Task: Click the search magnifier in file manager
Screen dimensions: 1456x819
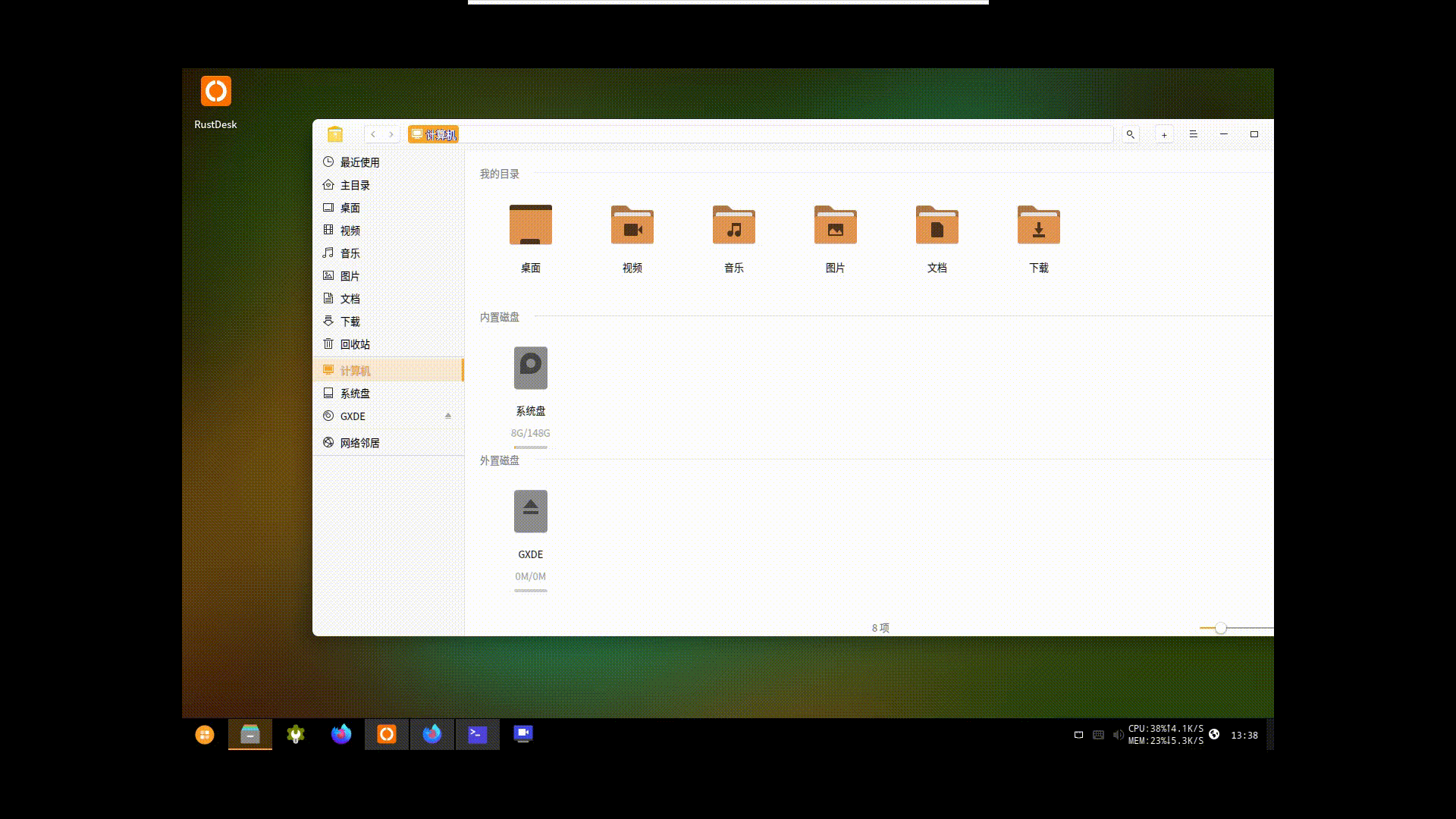Action: [1130, 134]
